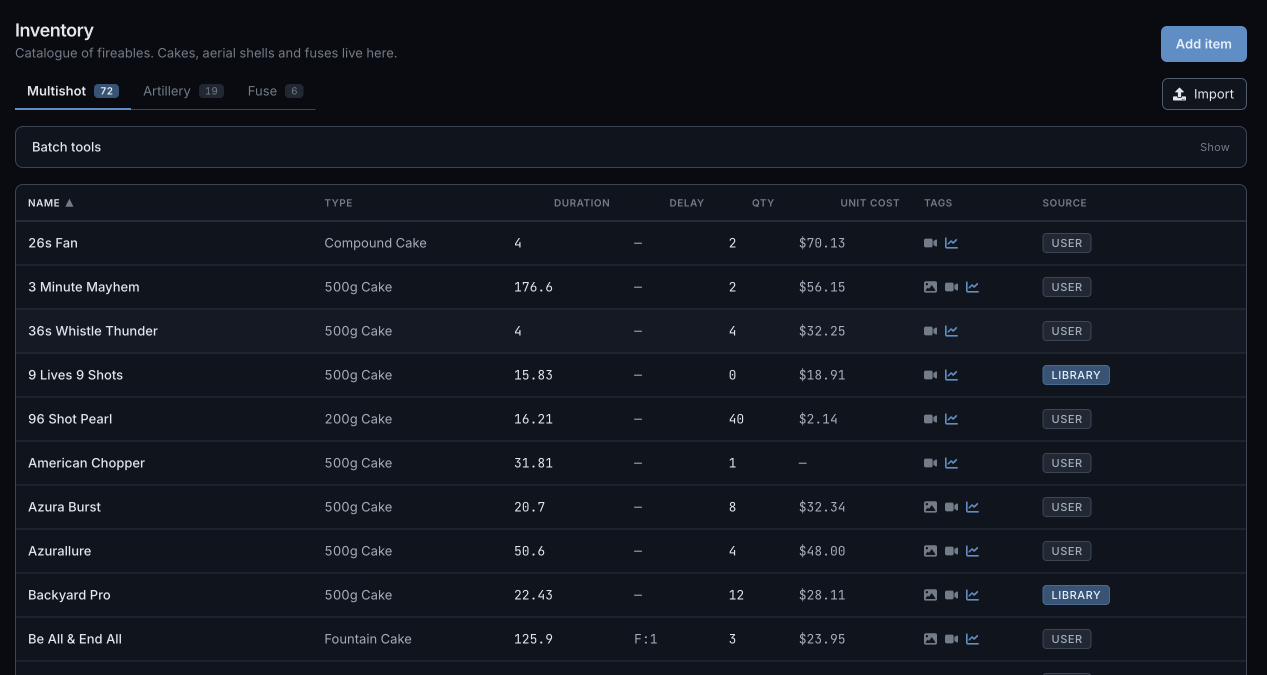The width and height of the screenshot is (1267, 675).
Task: Sort by the Source column header
Action: click(x=1064, y=203)
